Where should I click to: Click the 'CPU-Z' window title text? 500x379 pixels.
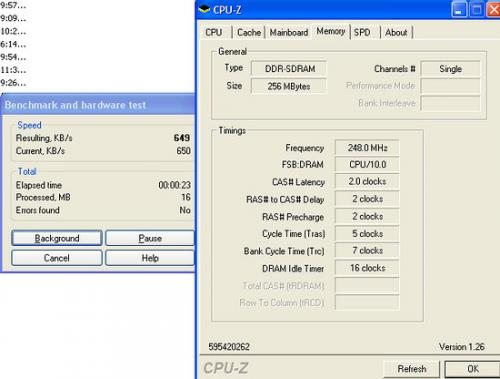click(x=227, y=10)
